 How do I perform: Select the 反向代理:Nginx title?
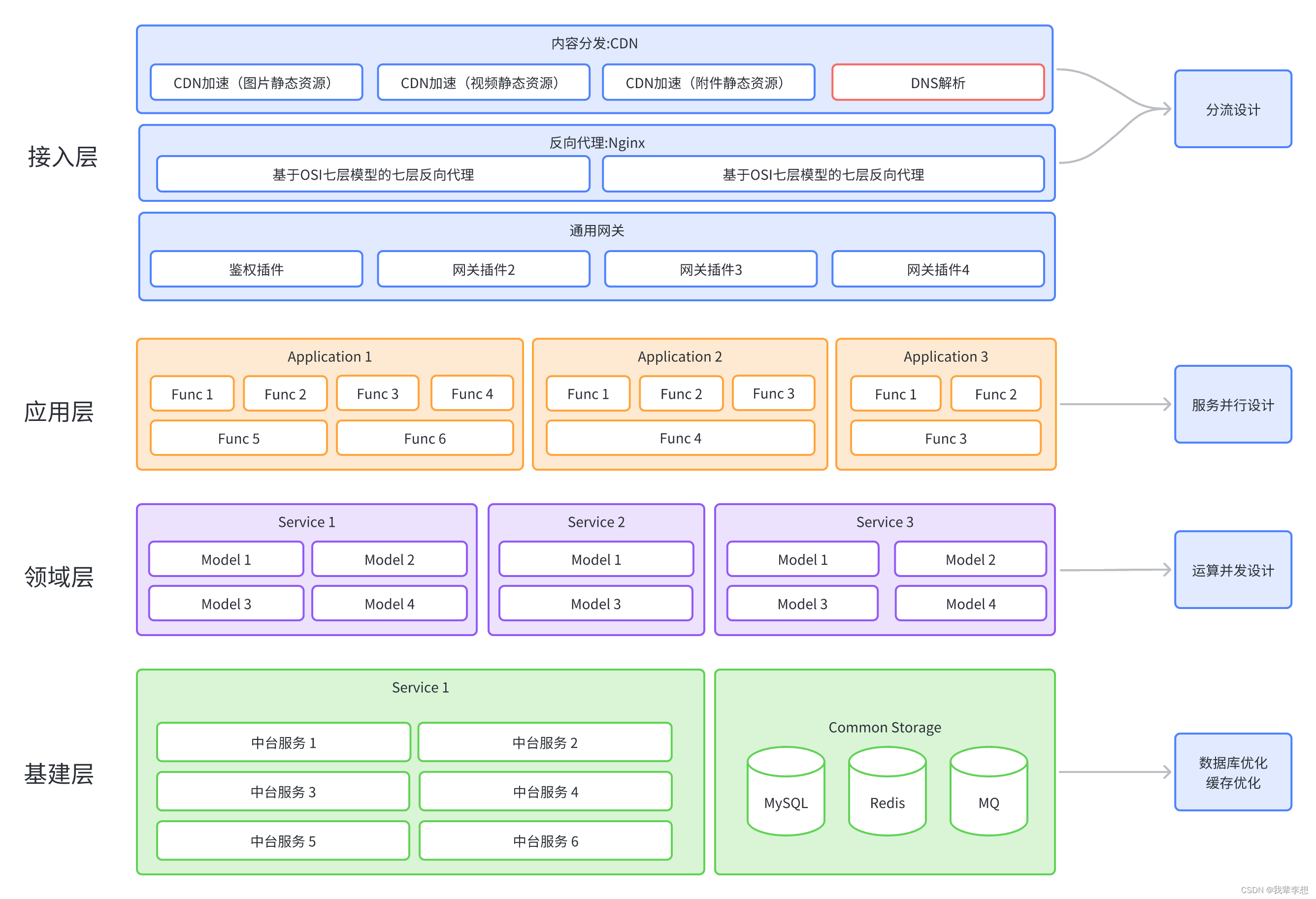click(x=597, y=143)
